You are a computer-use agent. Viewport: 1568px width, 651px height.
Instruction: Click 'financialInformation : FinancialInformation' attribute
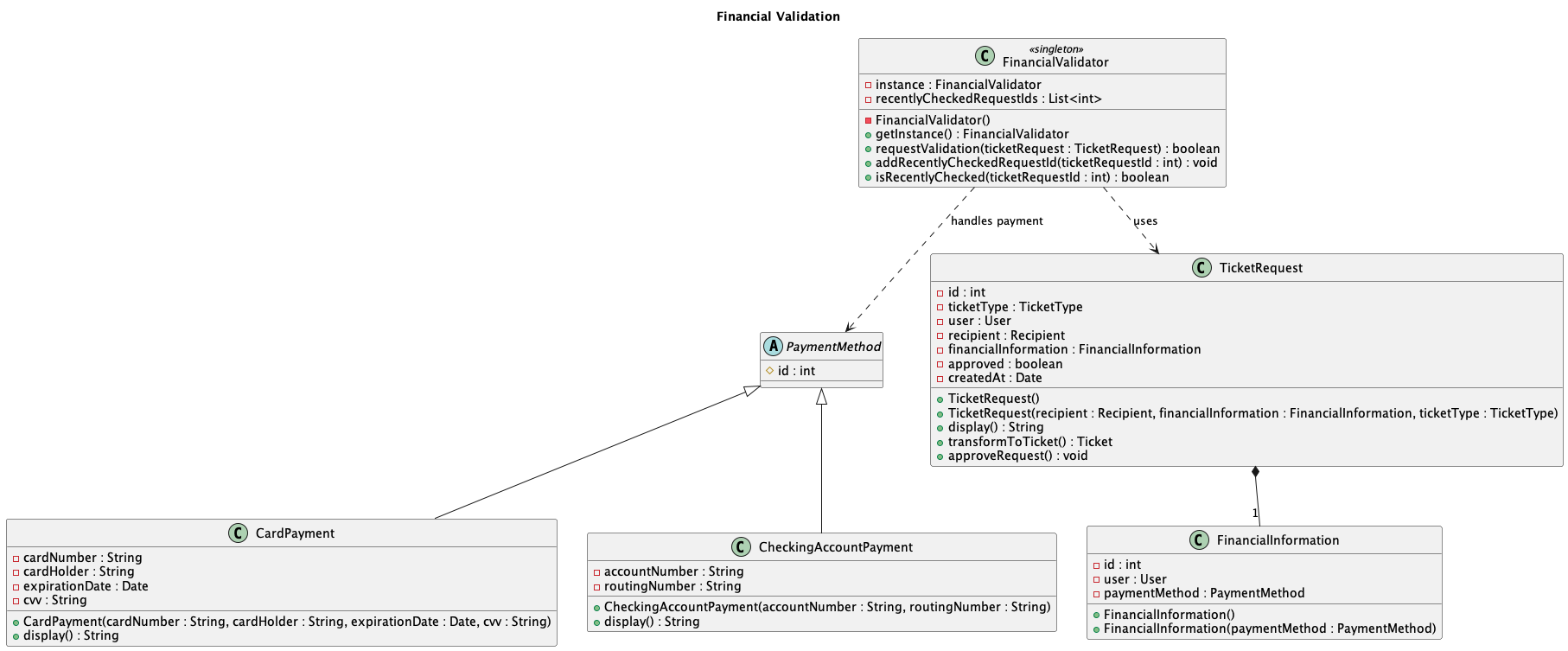(1074, 349)
